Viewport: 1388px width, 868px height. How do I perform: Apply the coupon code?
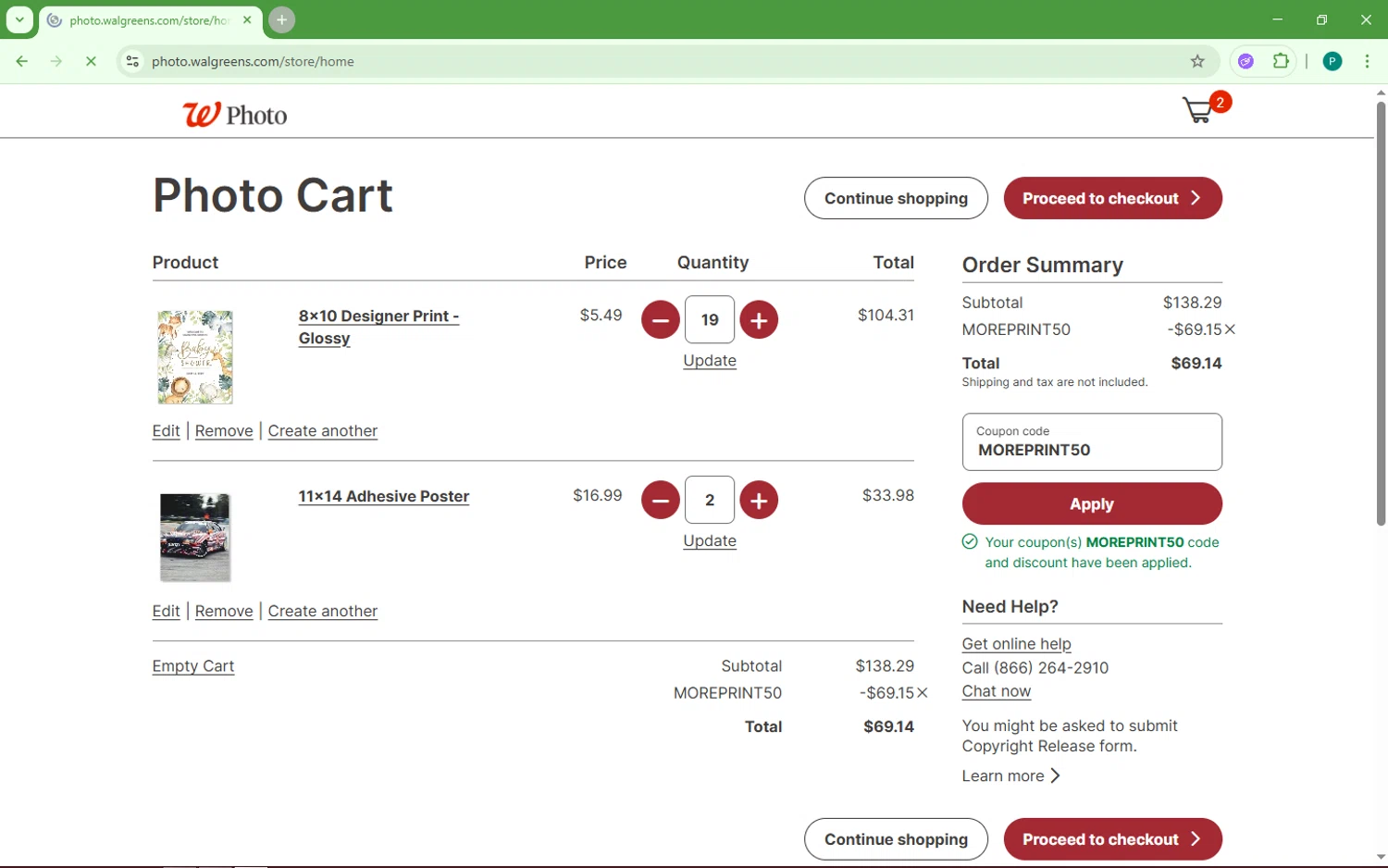[1092, 504]
